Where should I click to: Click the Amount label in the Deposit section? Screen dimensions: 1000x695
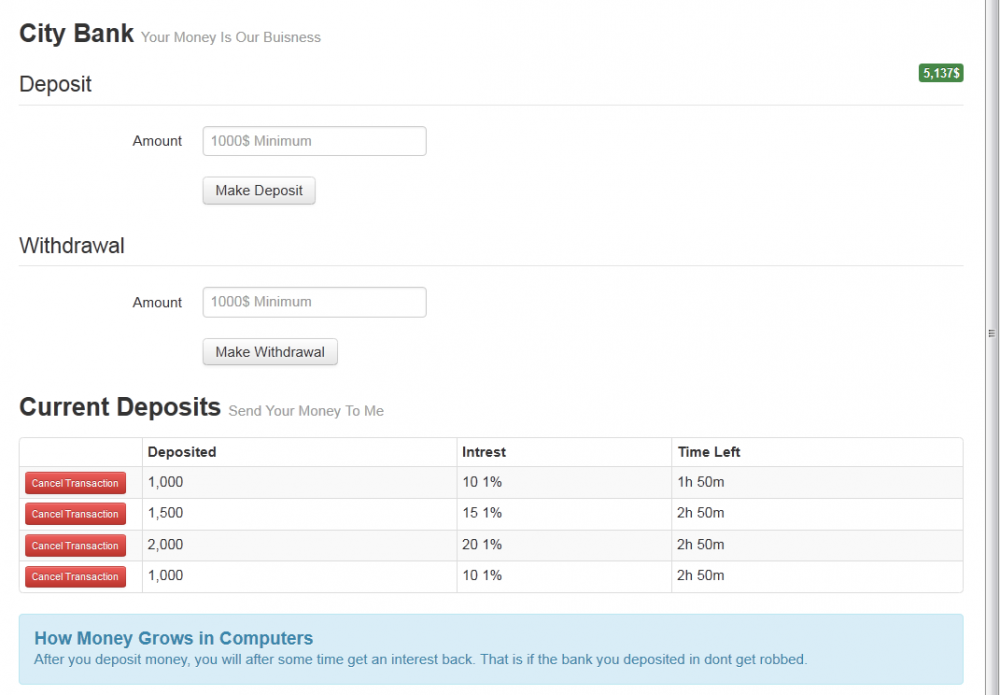point(157,141)
